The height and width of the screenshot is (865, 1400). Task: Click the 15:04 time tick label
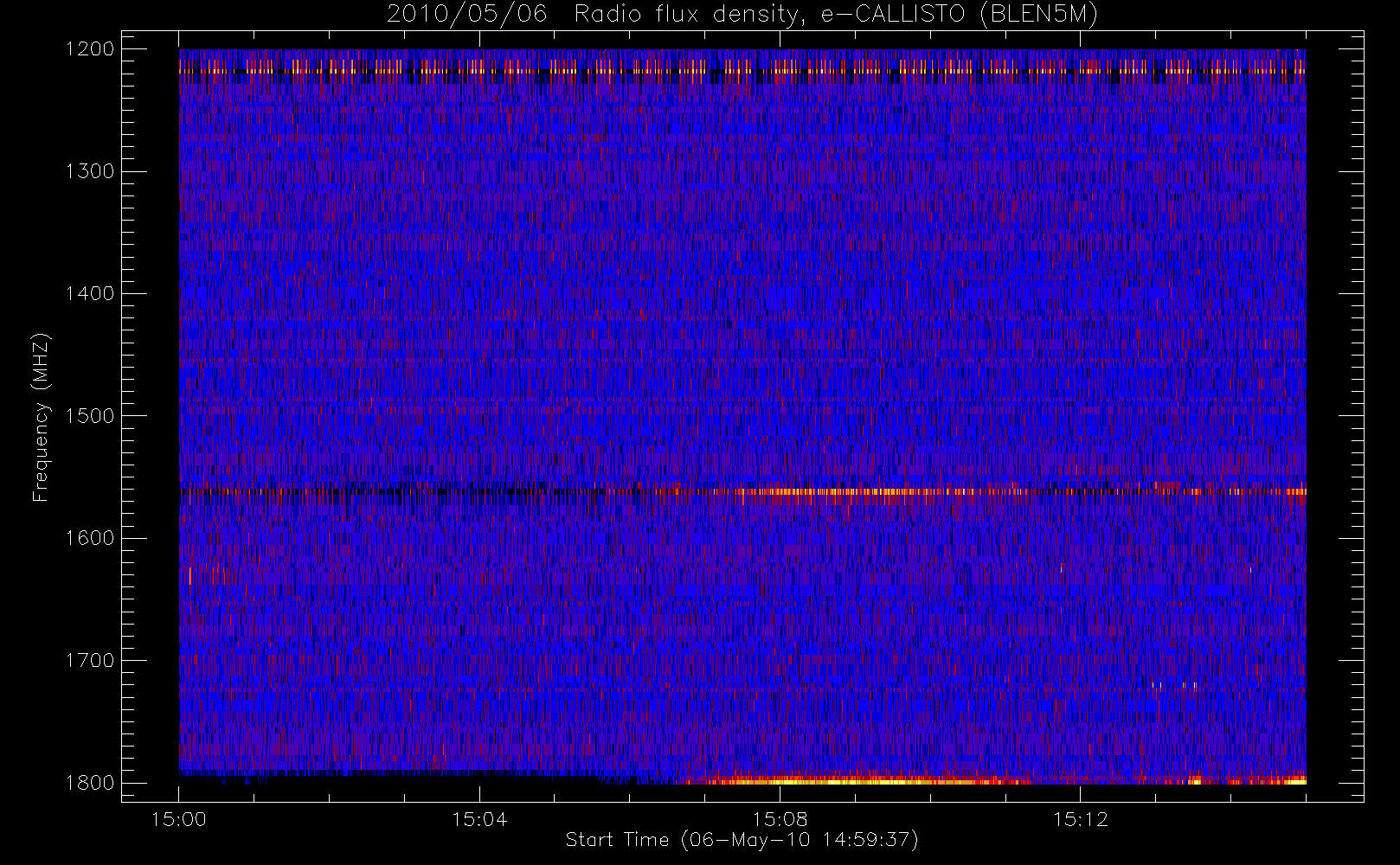coord(479,819)
